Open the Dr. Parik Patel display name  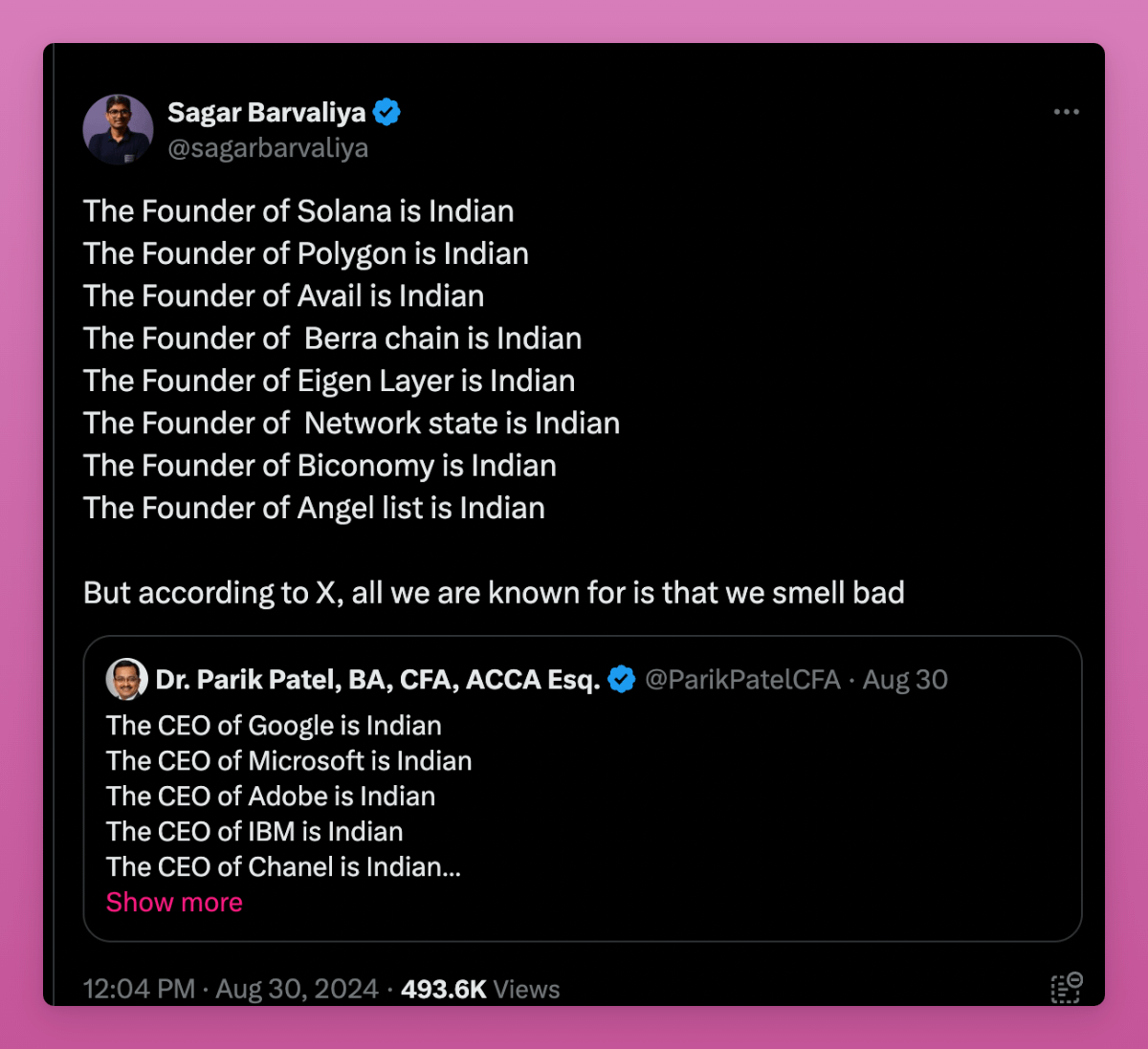tap(377, 680)
